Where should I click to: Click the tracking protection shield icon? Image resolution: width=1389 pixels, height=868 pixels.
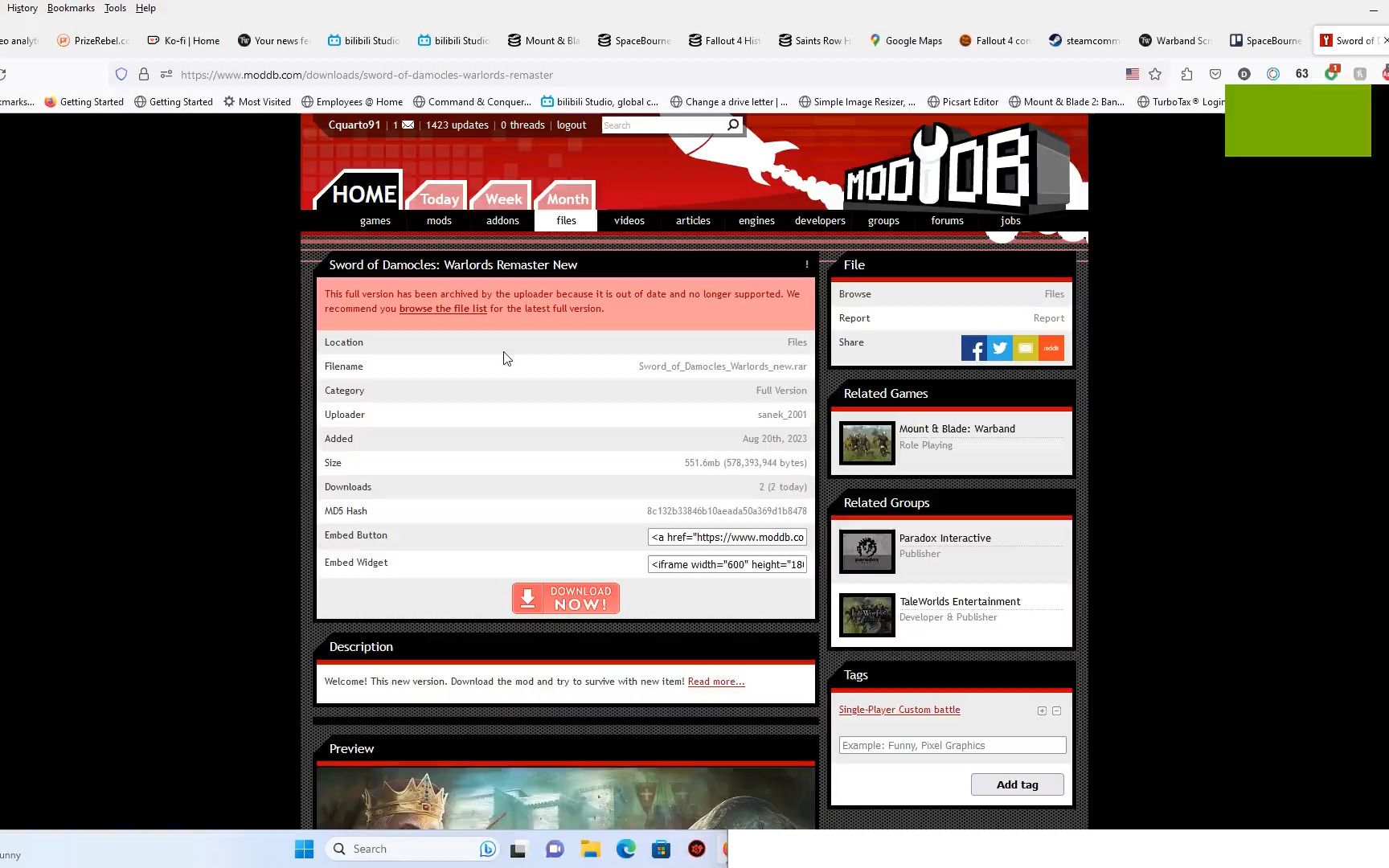[121, 74]
